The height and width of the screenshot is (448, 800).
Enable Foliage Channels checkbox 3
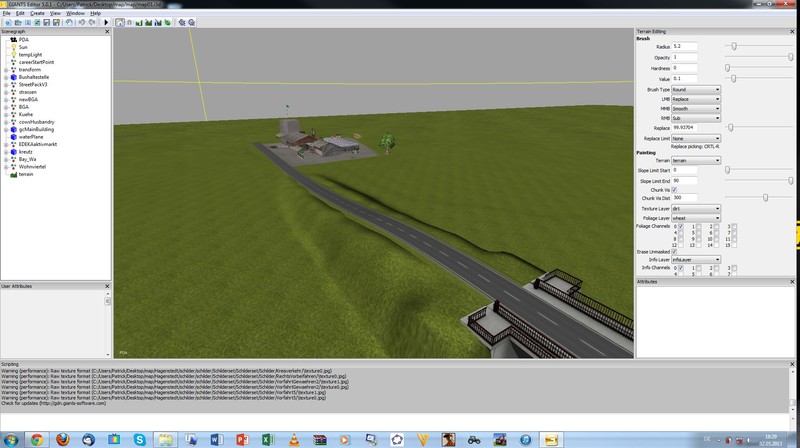pos(734,226)
